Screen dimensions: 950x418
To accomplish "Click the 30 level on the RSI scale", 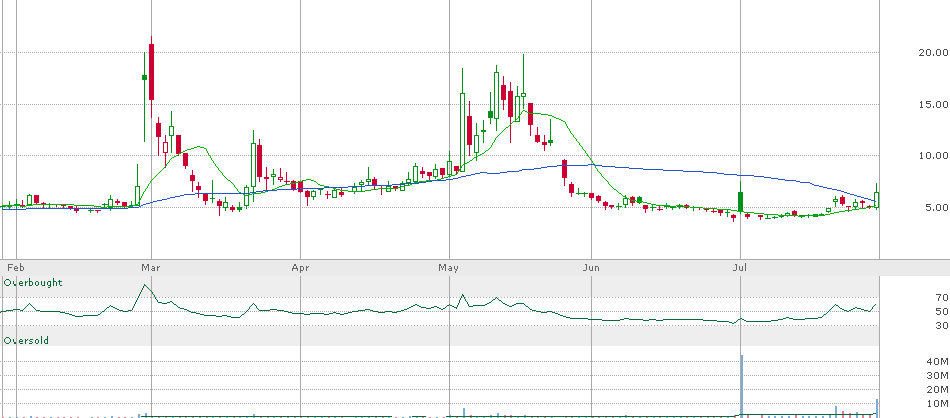I will pyautogui.click(x=941, y=325).
